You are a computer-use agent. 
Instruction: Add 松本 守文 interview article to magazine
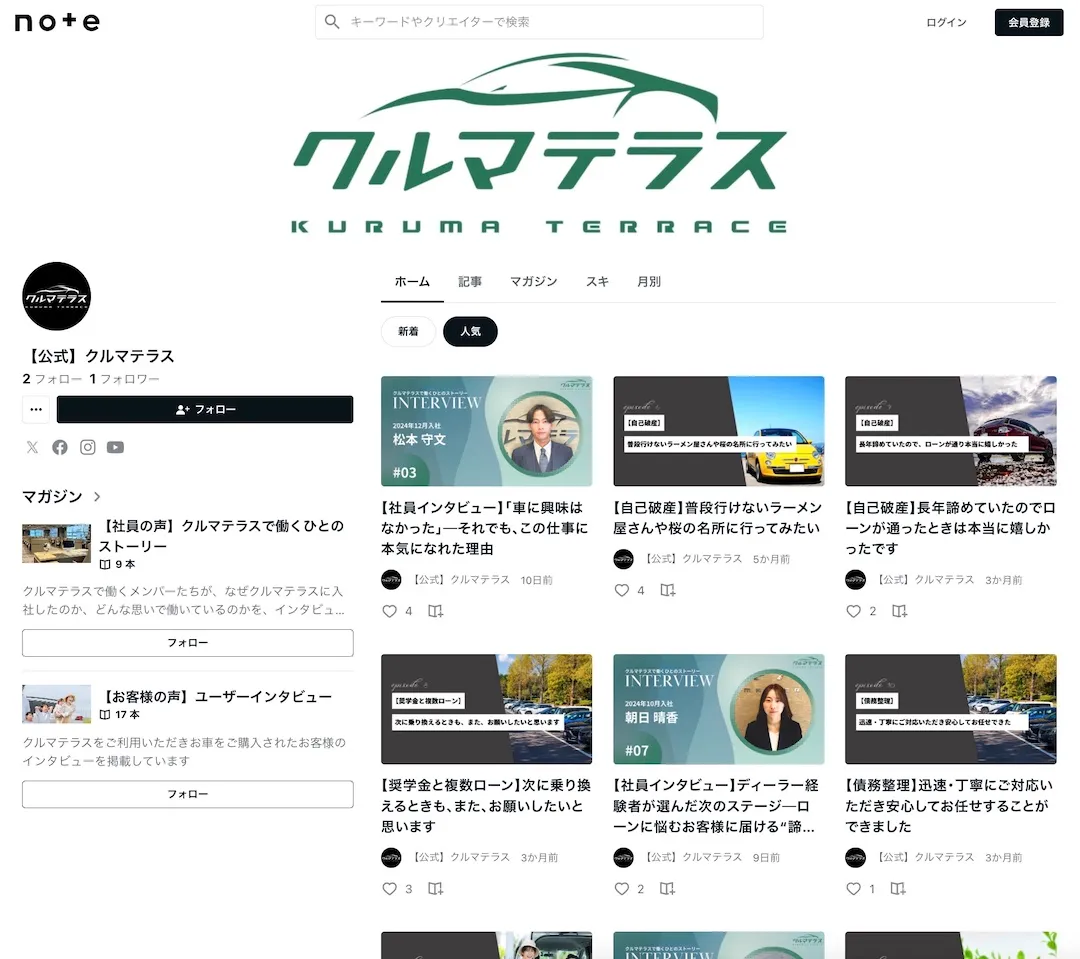(x=435, y=611)
